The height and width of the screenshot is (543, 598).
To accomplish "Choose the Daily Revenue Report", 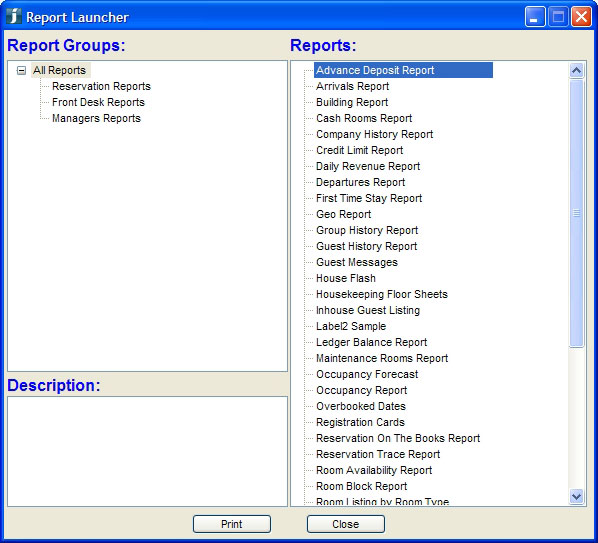I will click(x=368, y=167).
